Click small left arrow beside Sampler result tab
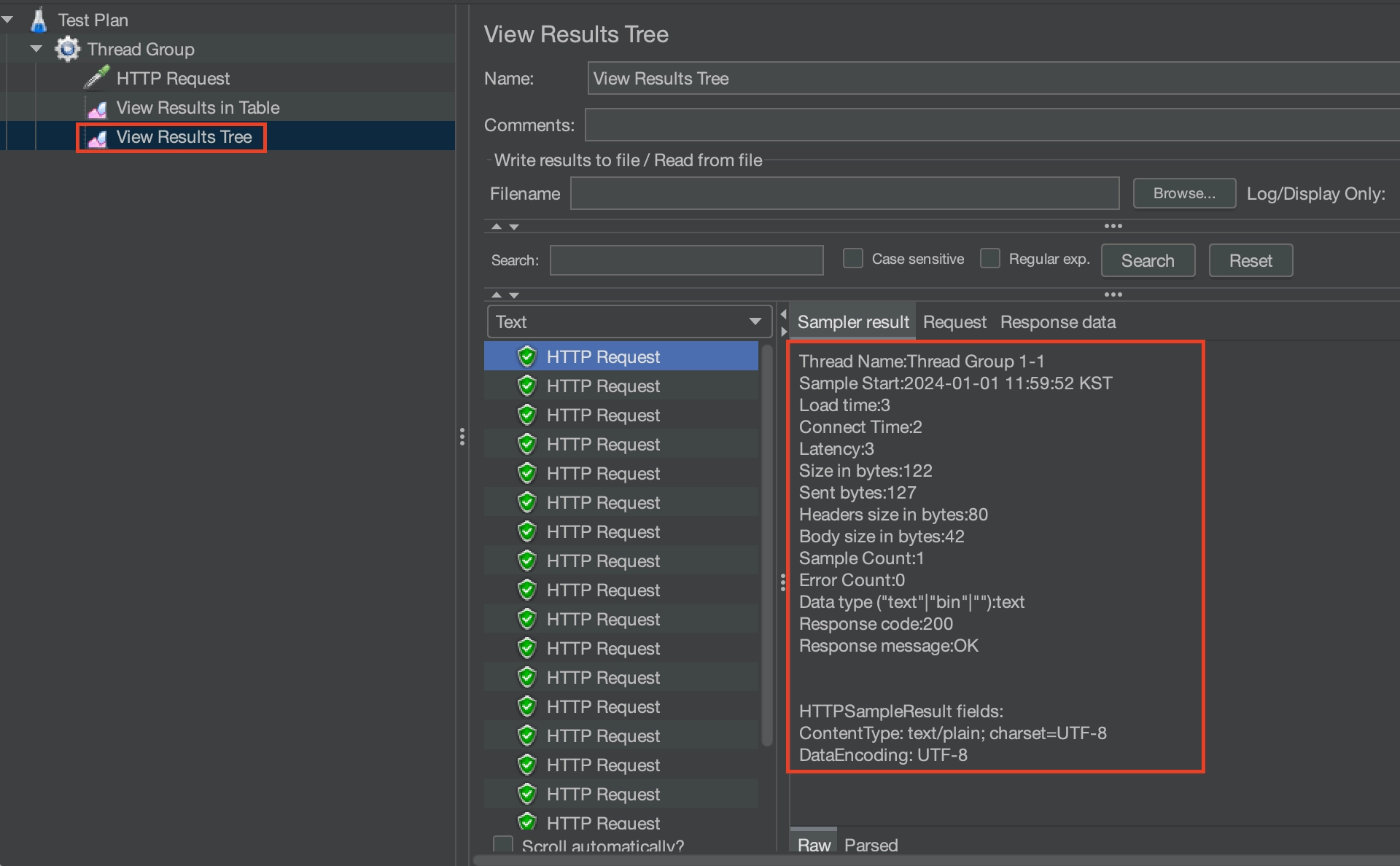1400x866 pixels. coord(784,314)
